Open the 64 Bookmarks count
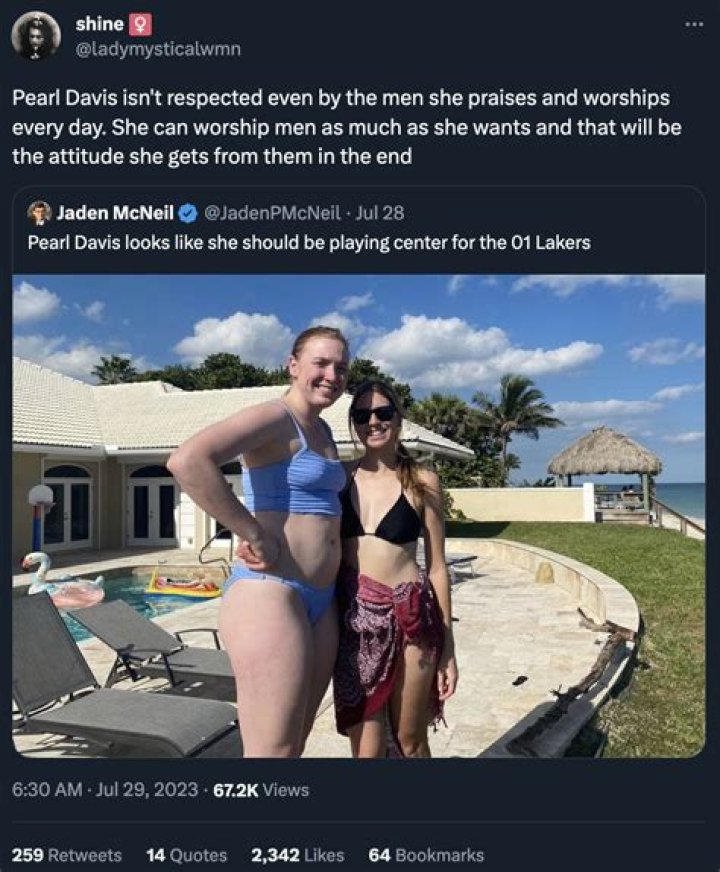The width and height of the screenshot is (720, 872). coord(426,855)
